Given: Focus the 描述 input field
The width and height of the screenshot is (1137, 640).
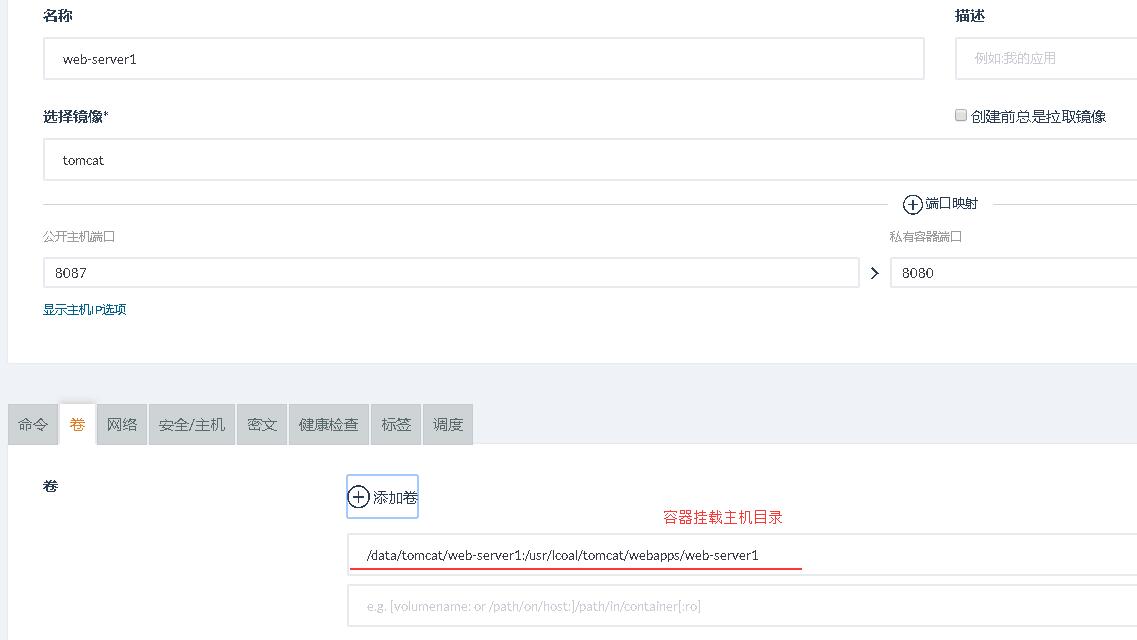Looking at the screenshot, I should [1046, 59].
